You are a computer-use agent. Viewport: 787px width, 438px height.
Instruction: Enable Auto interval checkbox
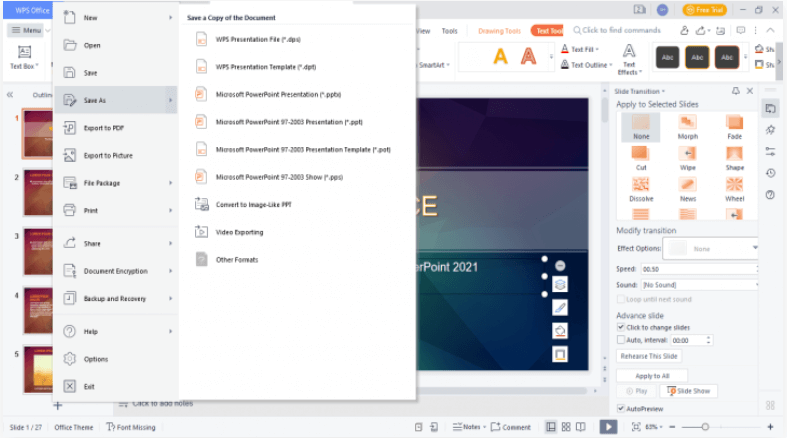[621, 340]
